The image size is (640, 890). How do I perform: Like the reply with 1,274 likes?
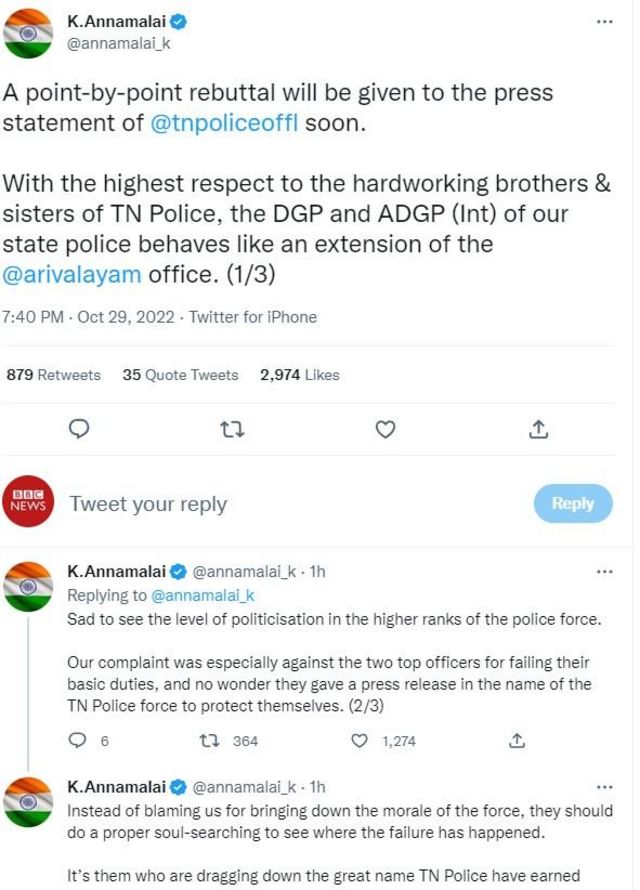pyautogui.click(x=361, y=741)
